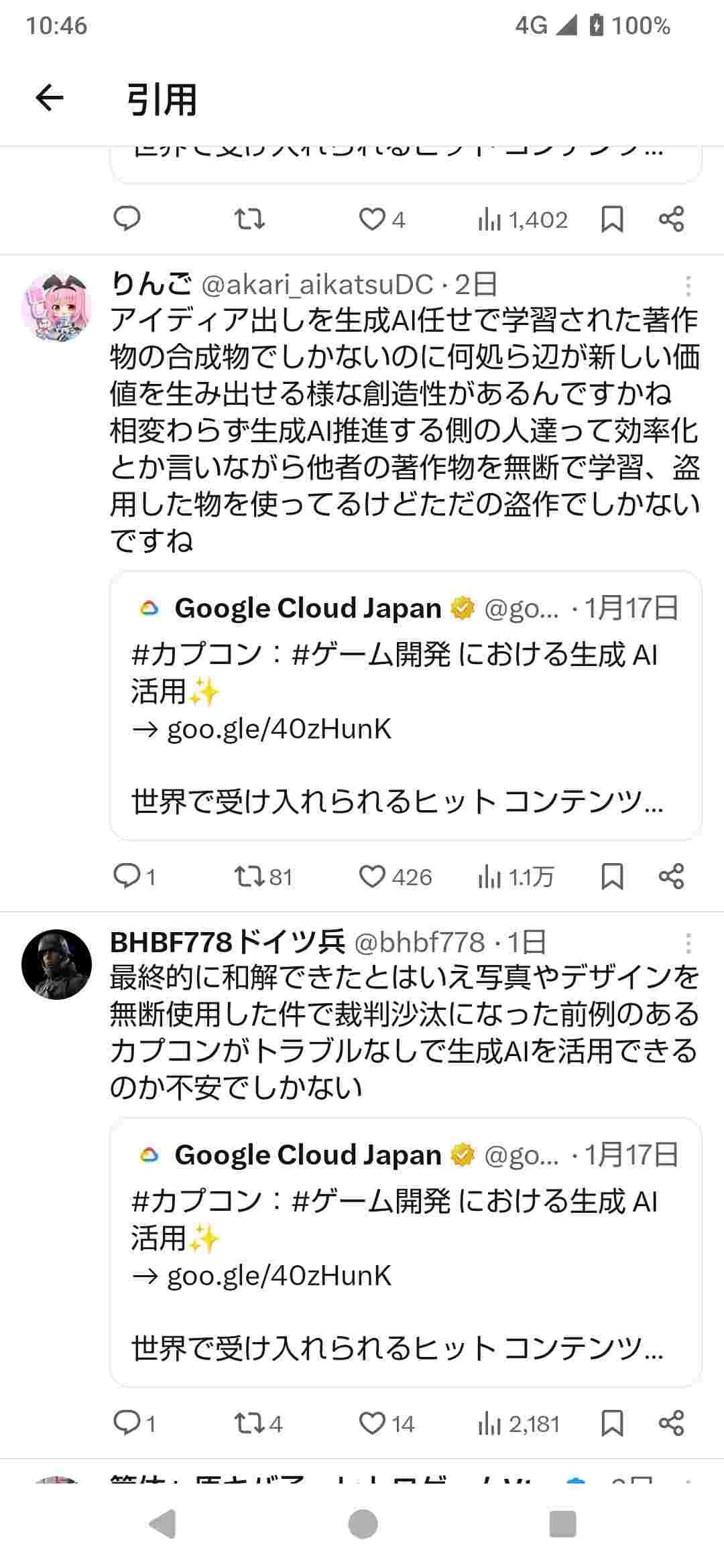Open りんご's profile avatar
724x1568 pixels.
point(57,307)
